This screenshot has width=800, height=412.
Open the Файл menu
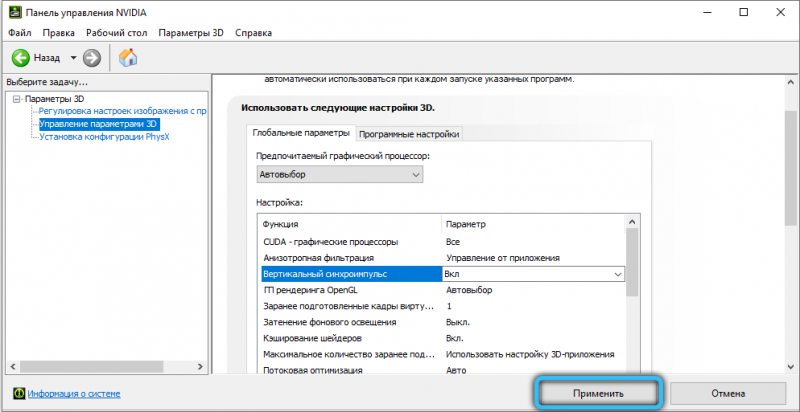click(20, 33)
